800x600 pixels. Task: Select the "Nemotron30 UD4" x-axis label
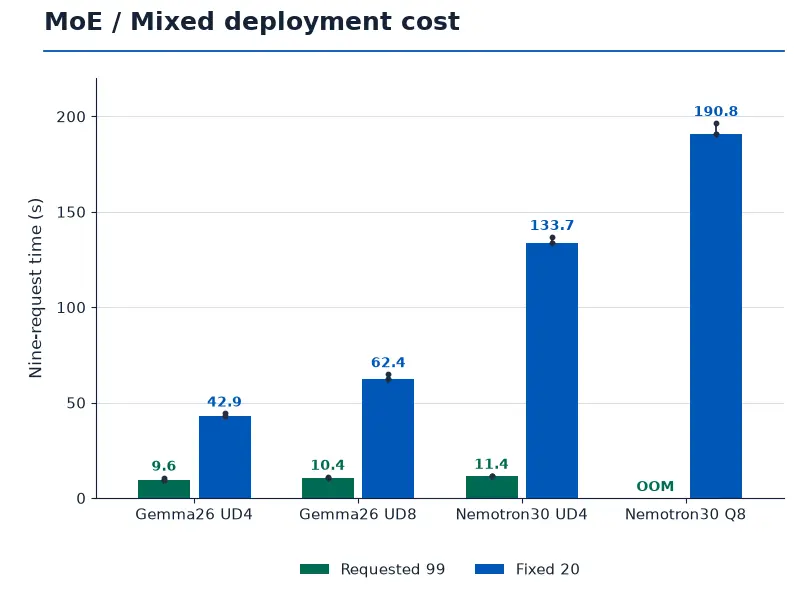click(521, 514)
